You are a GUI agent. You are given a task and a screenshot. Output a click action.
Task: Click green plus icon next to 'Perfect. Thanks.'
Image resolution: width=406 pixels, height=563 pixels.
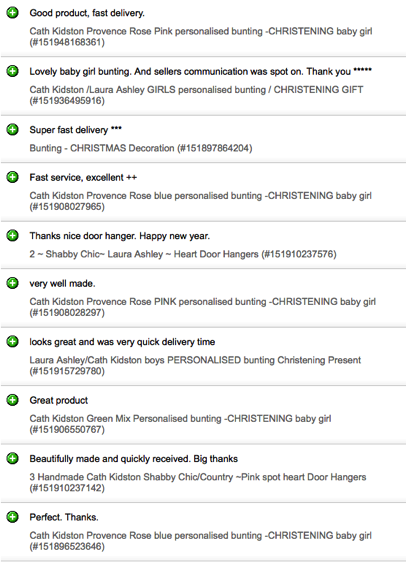13,517
